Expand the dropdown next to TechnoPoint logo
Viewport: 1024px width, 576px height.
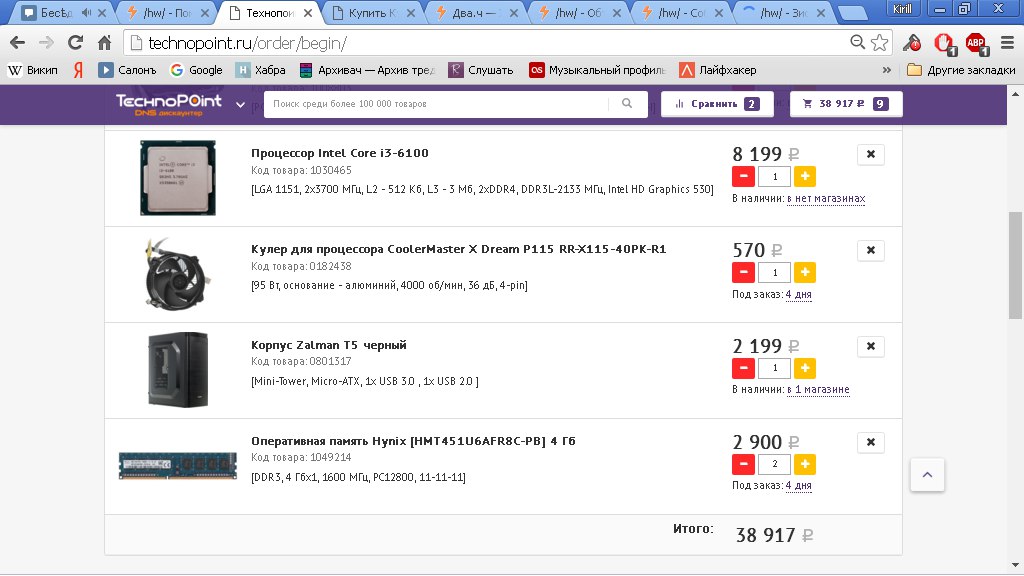[x=240, y=104]
